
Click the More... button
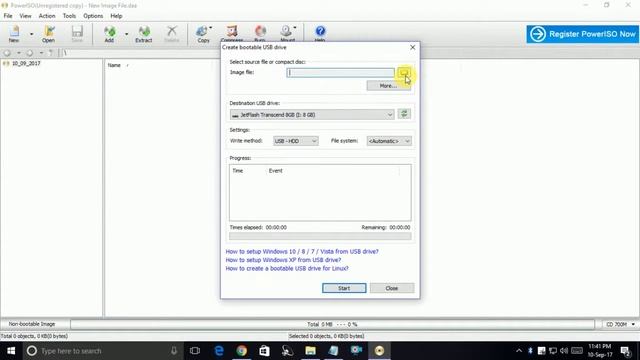388,86
